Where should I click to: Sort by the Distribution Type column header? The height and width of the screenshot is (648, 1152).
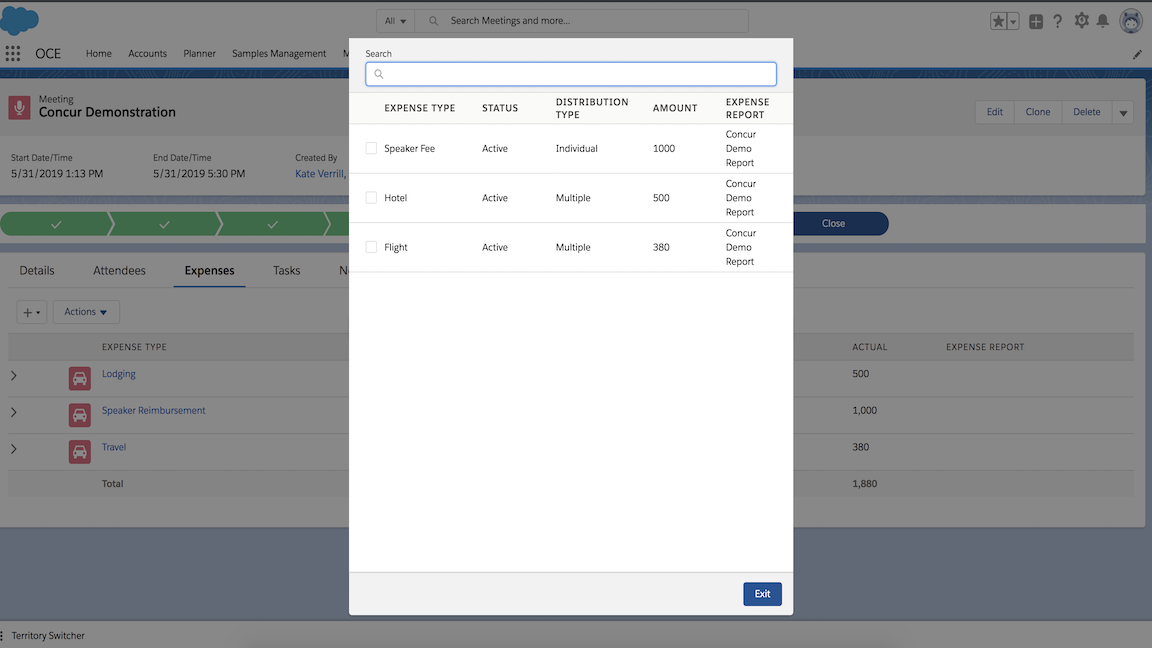click(x=591, y=108)
